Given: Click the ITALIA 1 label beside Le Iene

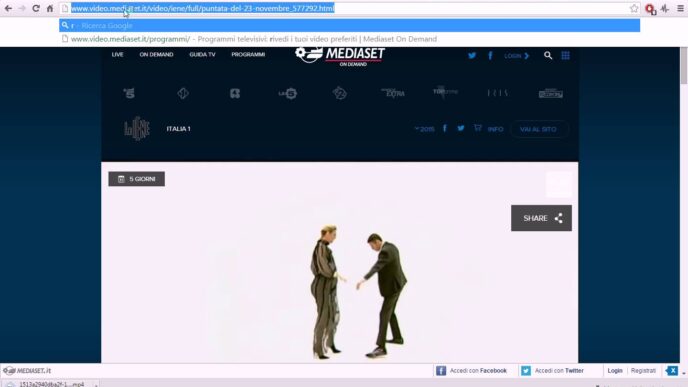Looking at the screenshot, I should click(x=179, y=129).
